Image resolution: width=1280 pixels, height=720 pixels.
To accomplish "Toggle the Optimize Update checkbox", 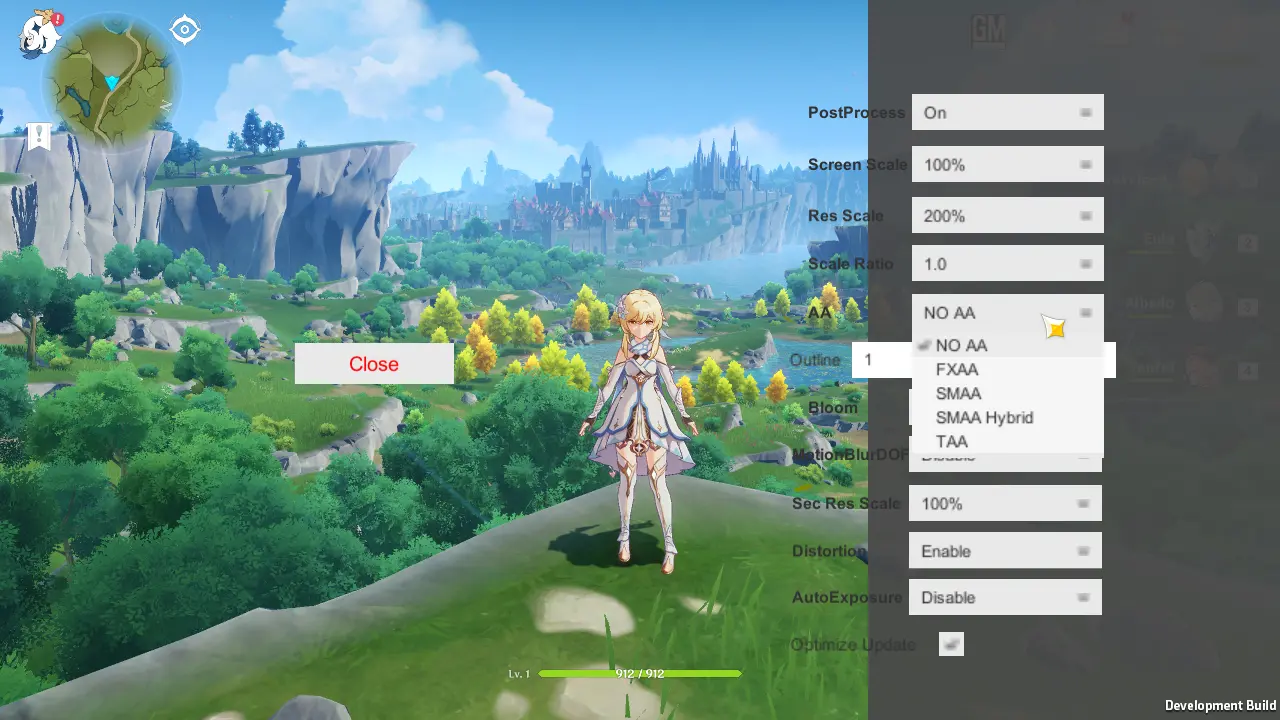I will click(951, 644).
